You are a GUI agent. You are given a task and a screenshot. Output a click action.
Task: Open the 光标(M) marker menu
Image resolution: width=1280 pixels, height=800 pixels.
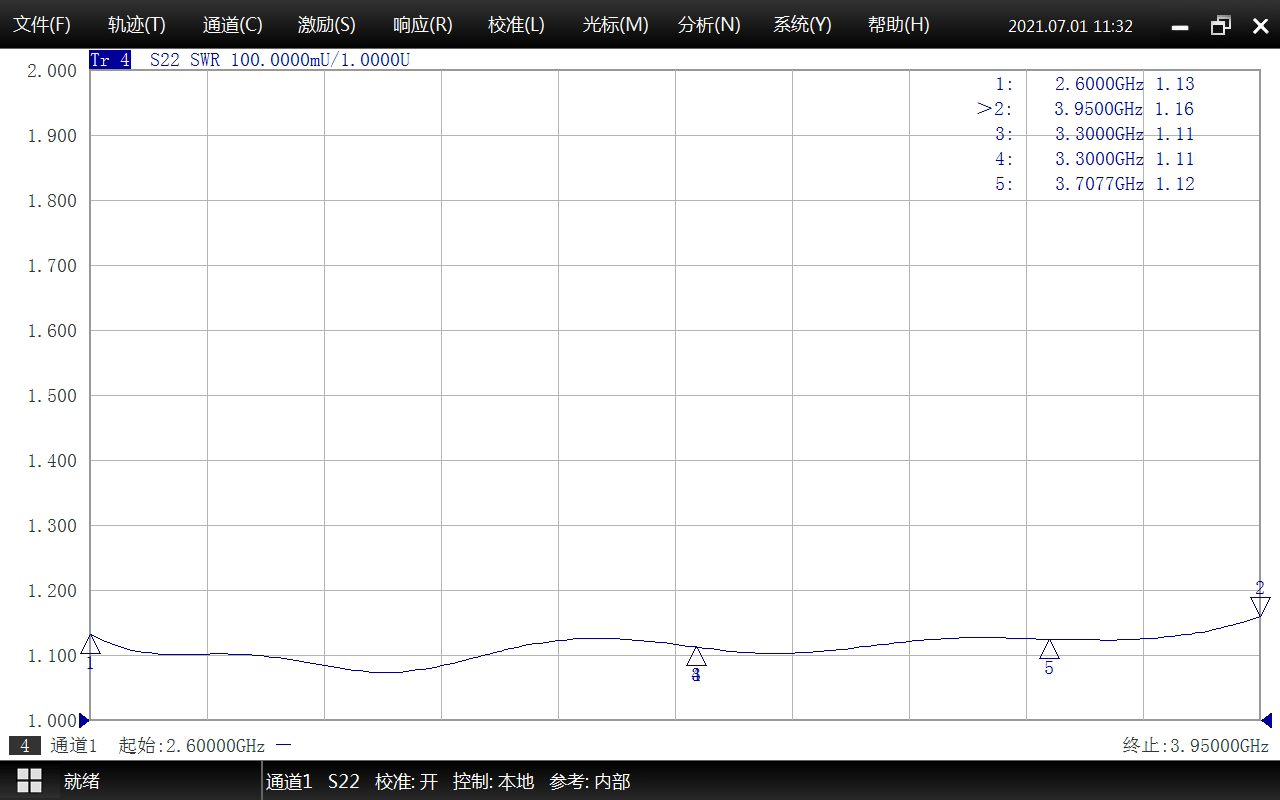click(615, 25)
